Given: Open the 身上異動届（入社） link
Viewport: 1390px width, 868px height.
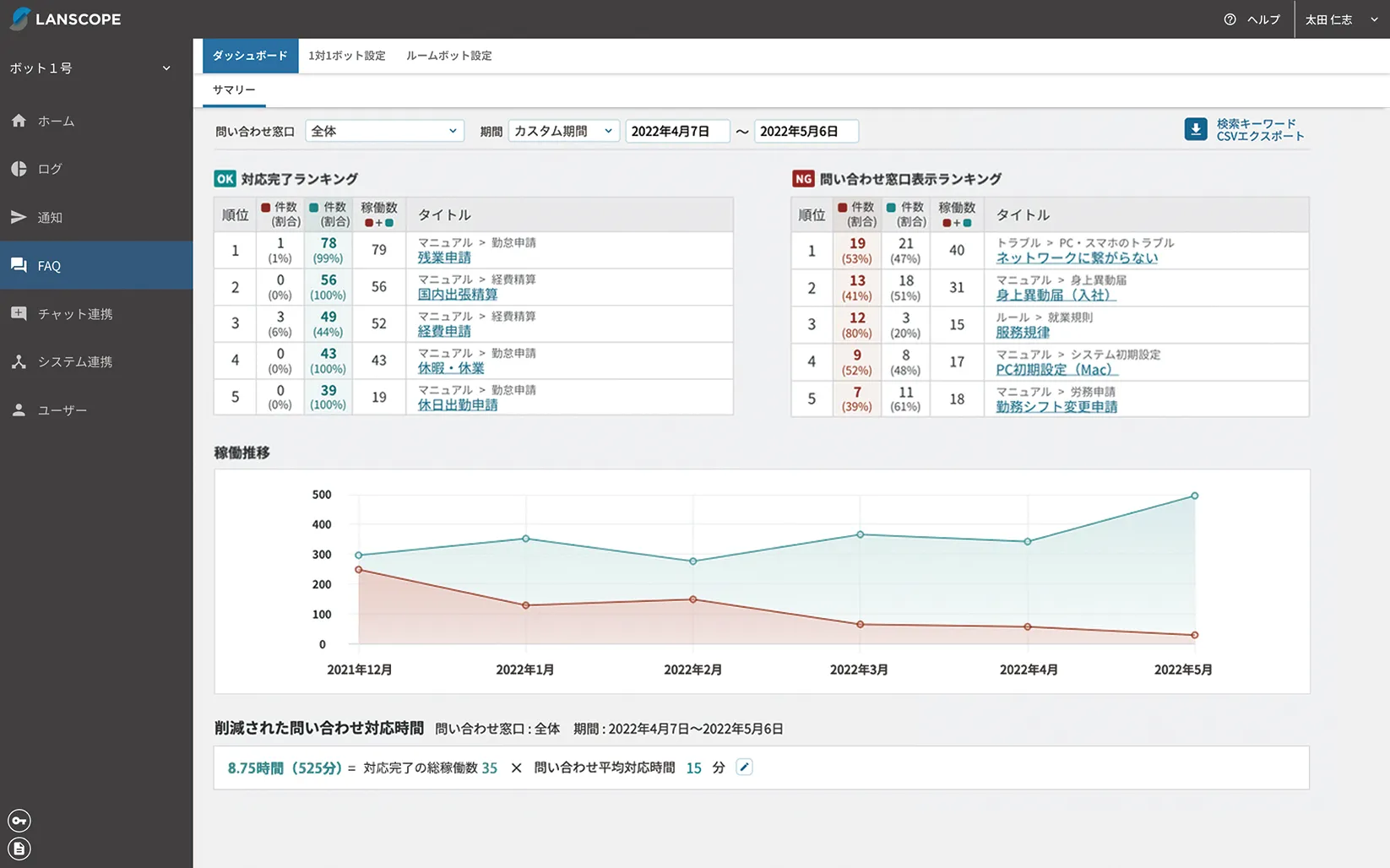Looking at the screenshot, I should [1056, 295].
